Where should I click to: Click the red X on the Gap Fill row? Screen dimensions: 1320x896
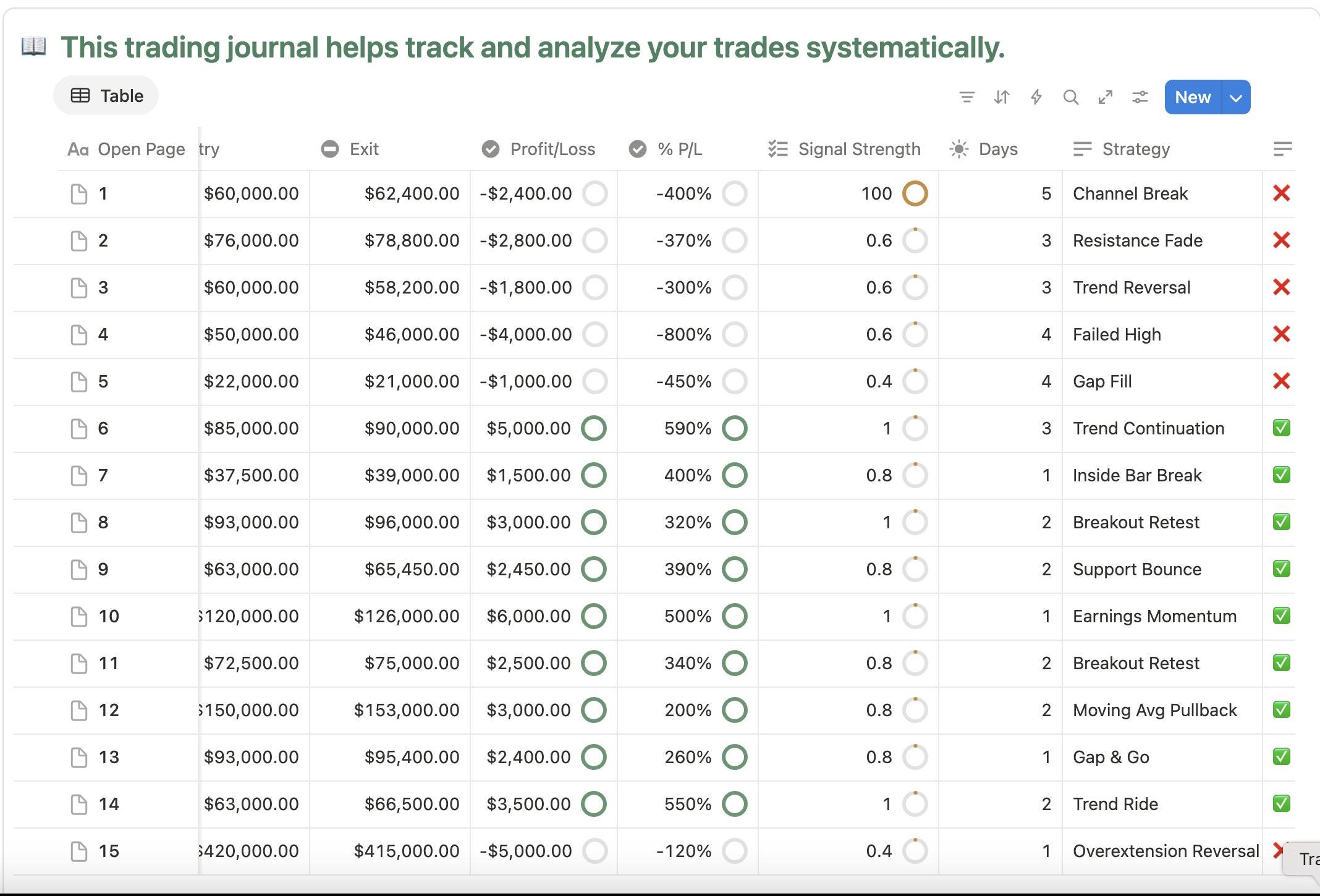coord(1282,381)
